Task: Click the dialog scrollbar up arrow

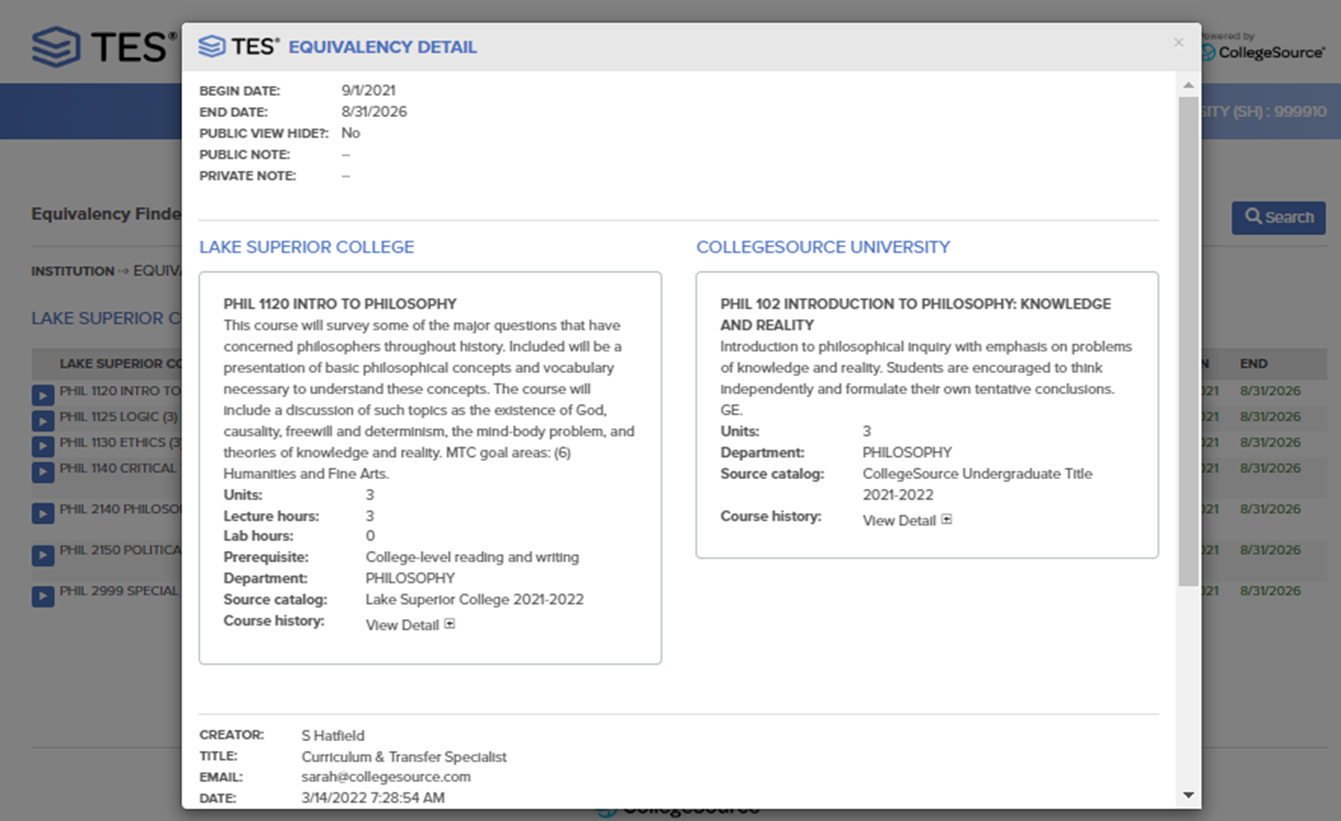Action: pos(1188,85)
